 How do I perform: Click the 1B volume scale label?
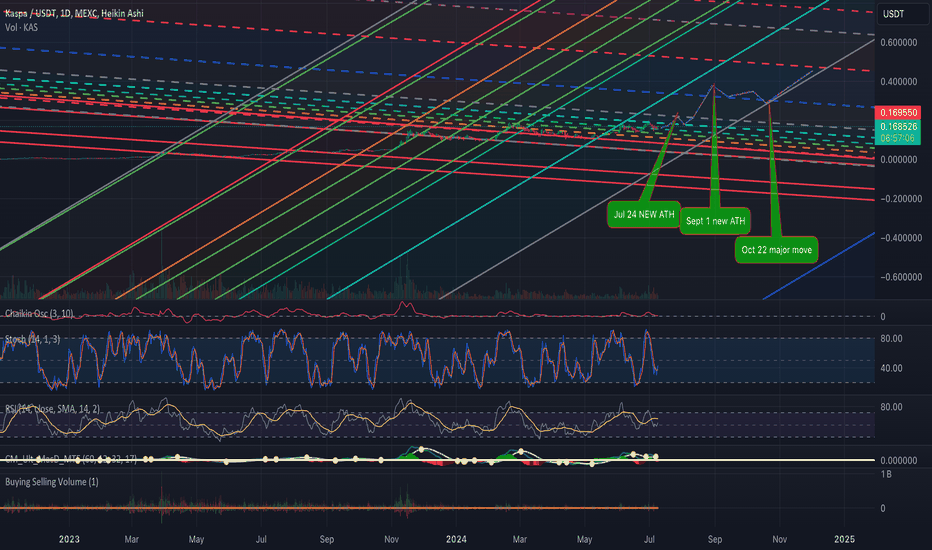coord(886,474)
